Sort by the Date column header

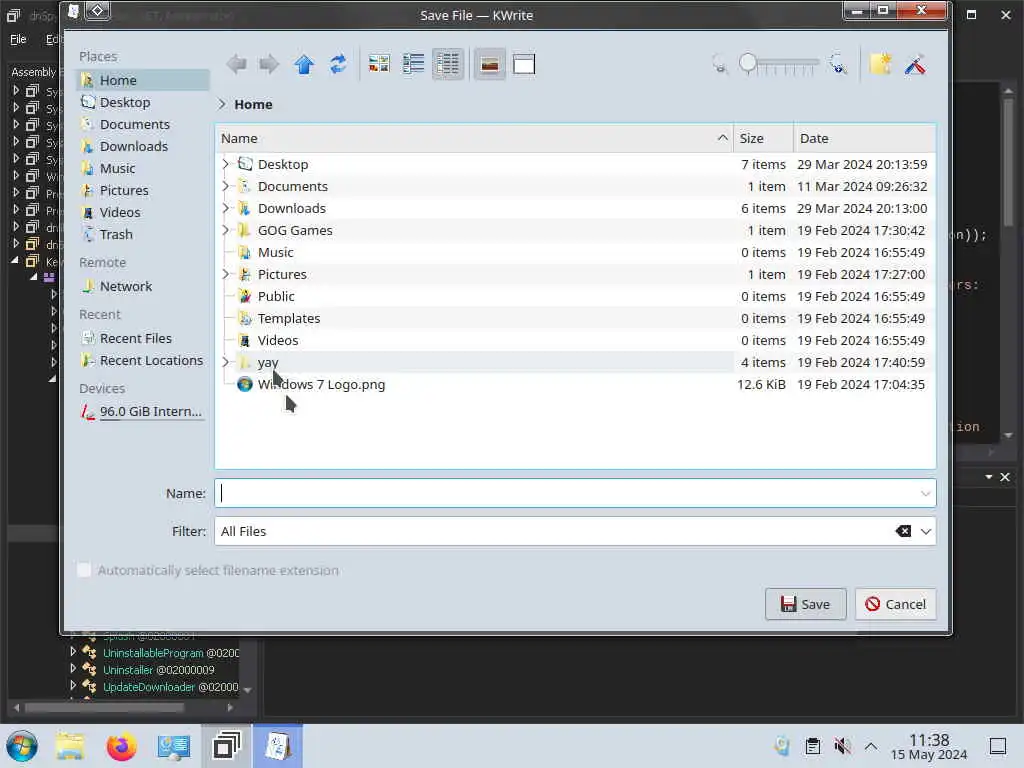[865, 138]
